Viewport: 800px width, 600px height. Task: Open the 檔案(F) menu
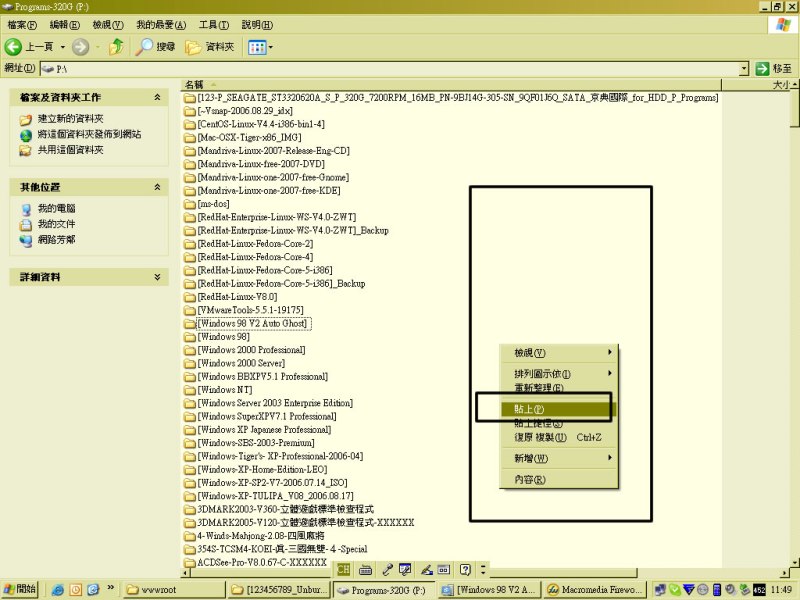coord(22,24)
